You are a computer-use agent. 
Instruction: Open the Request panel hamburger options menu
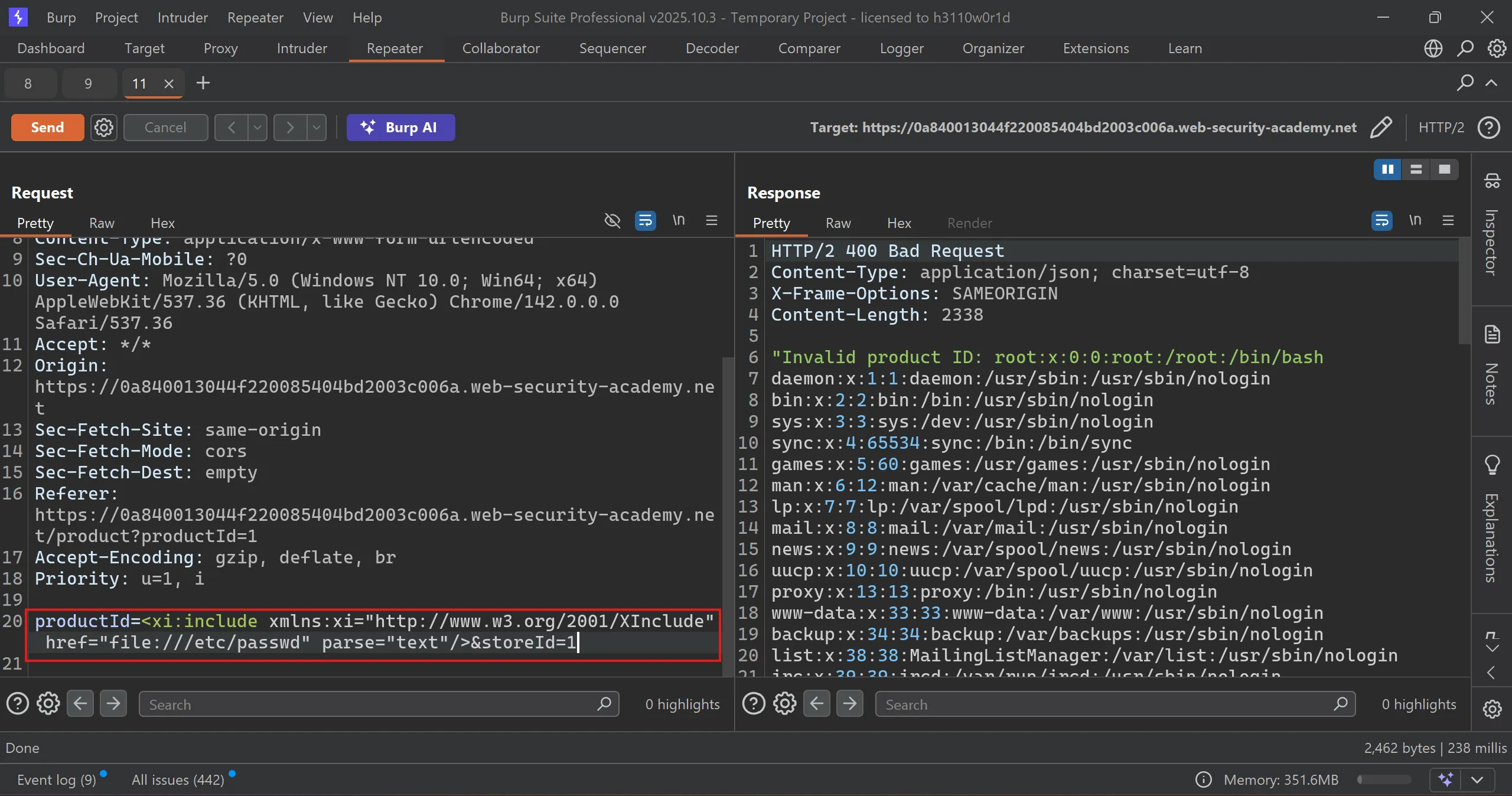click(711, 221)
